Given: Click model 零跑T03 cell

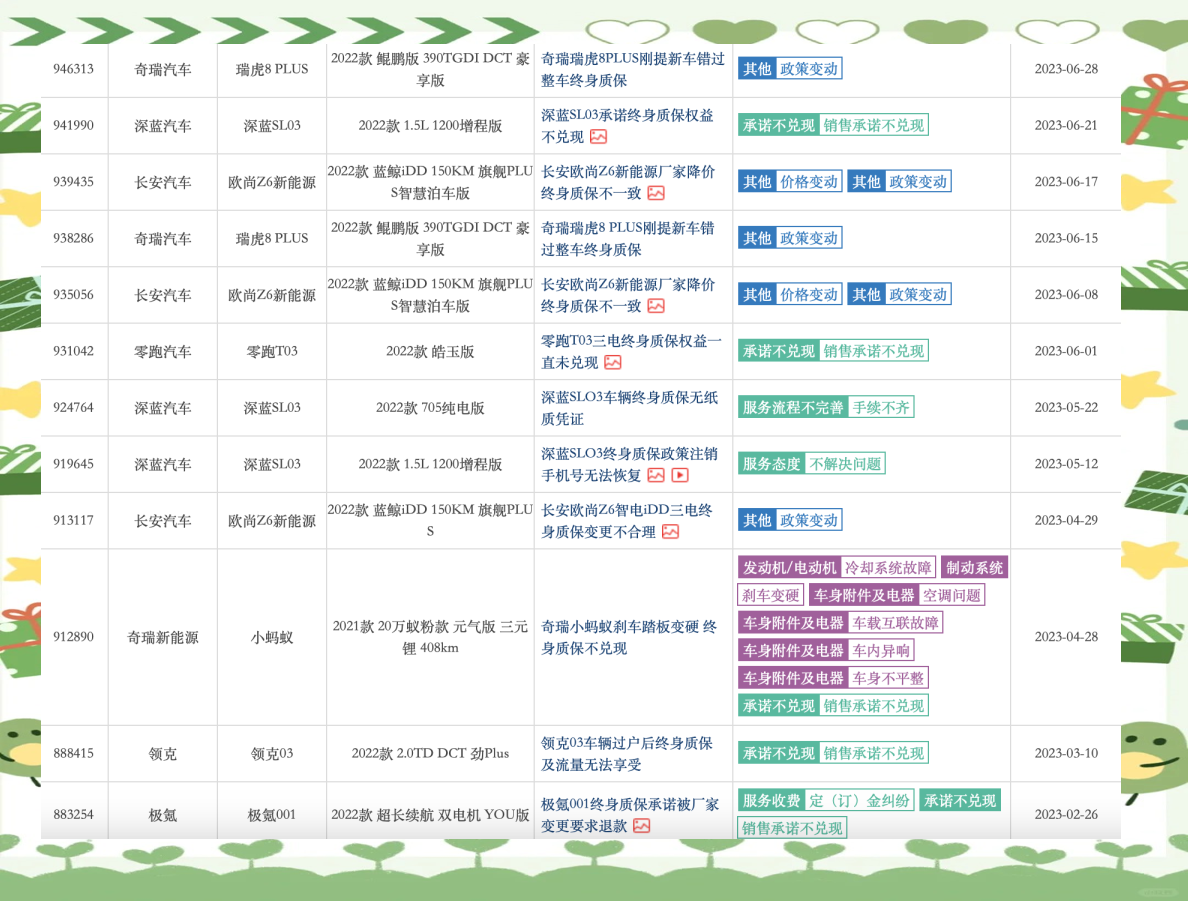Looking at the screenshot, I should point(272,352).
